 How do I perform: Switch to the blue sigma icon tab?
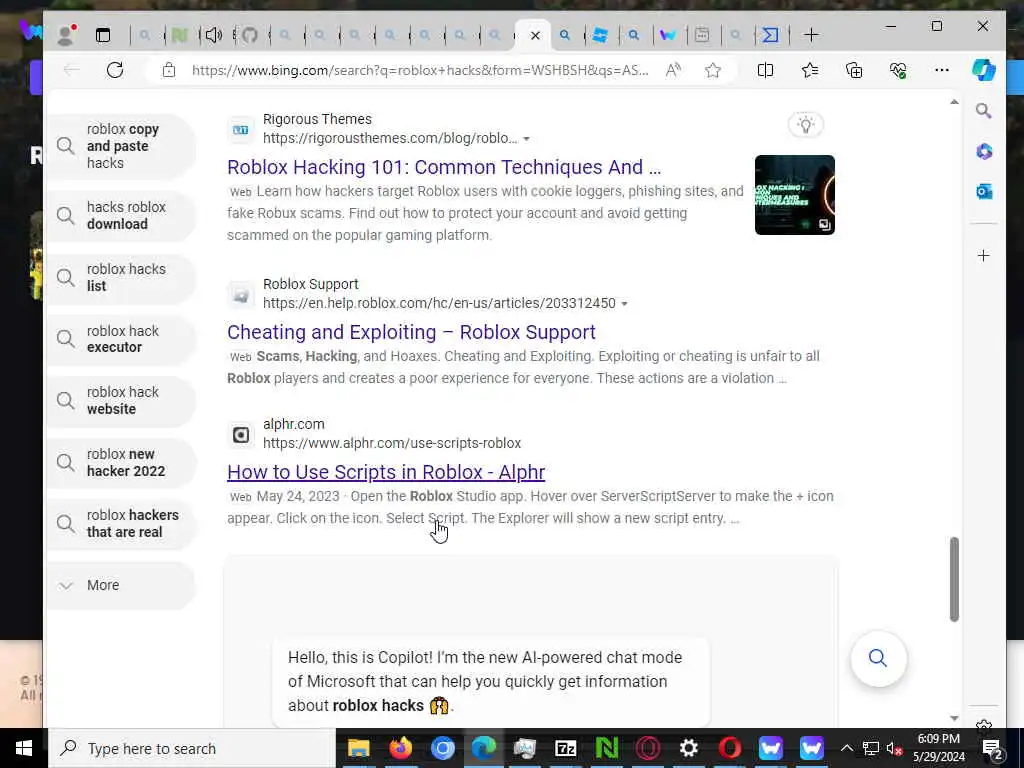pos(771,35)
